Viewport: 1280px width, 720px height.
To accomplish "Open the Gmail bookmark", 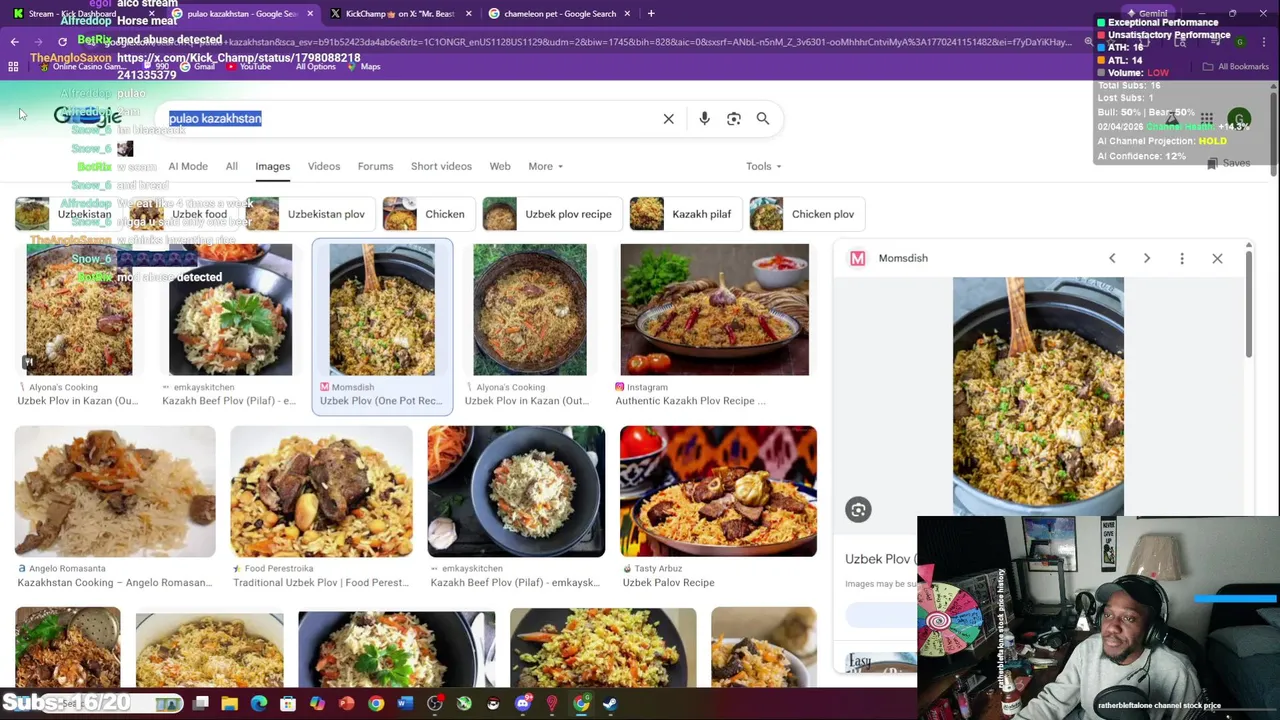I will click(x=198, y=67).
